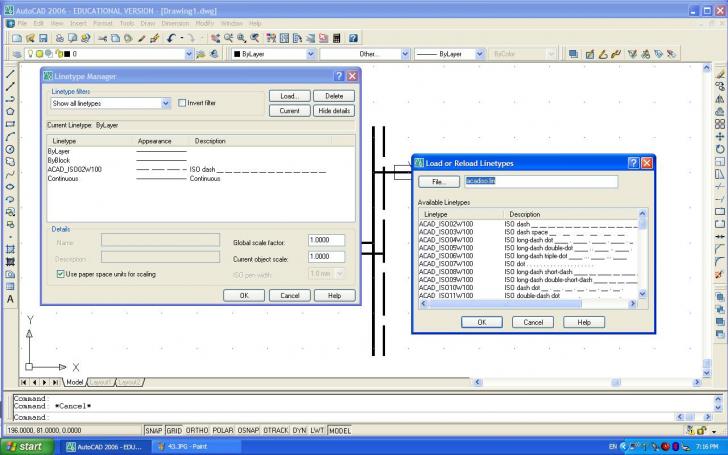Expand the Other linetype control dropdown
The height and width of the screenshot is (455, 728).
click(x=405, y=54)
